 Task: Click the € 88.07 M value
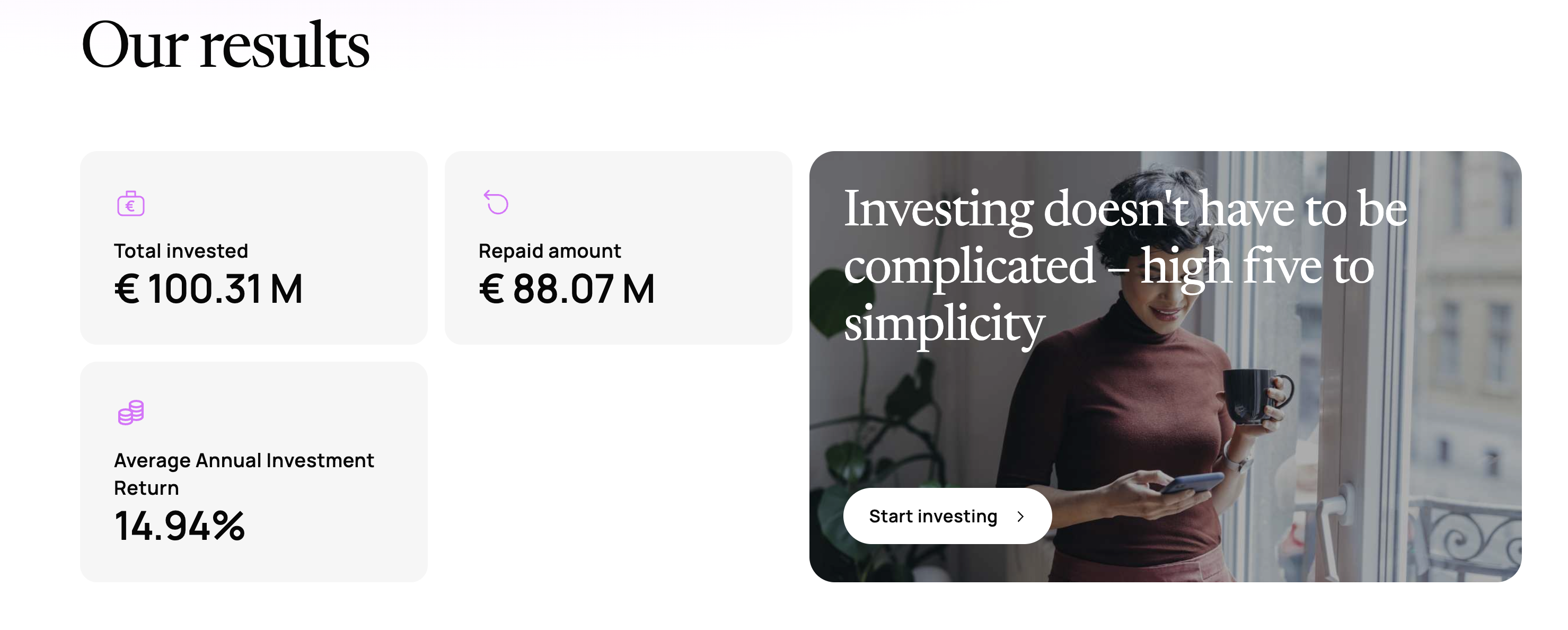[x=567, y=288]
